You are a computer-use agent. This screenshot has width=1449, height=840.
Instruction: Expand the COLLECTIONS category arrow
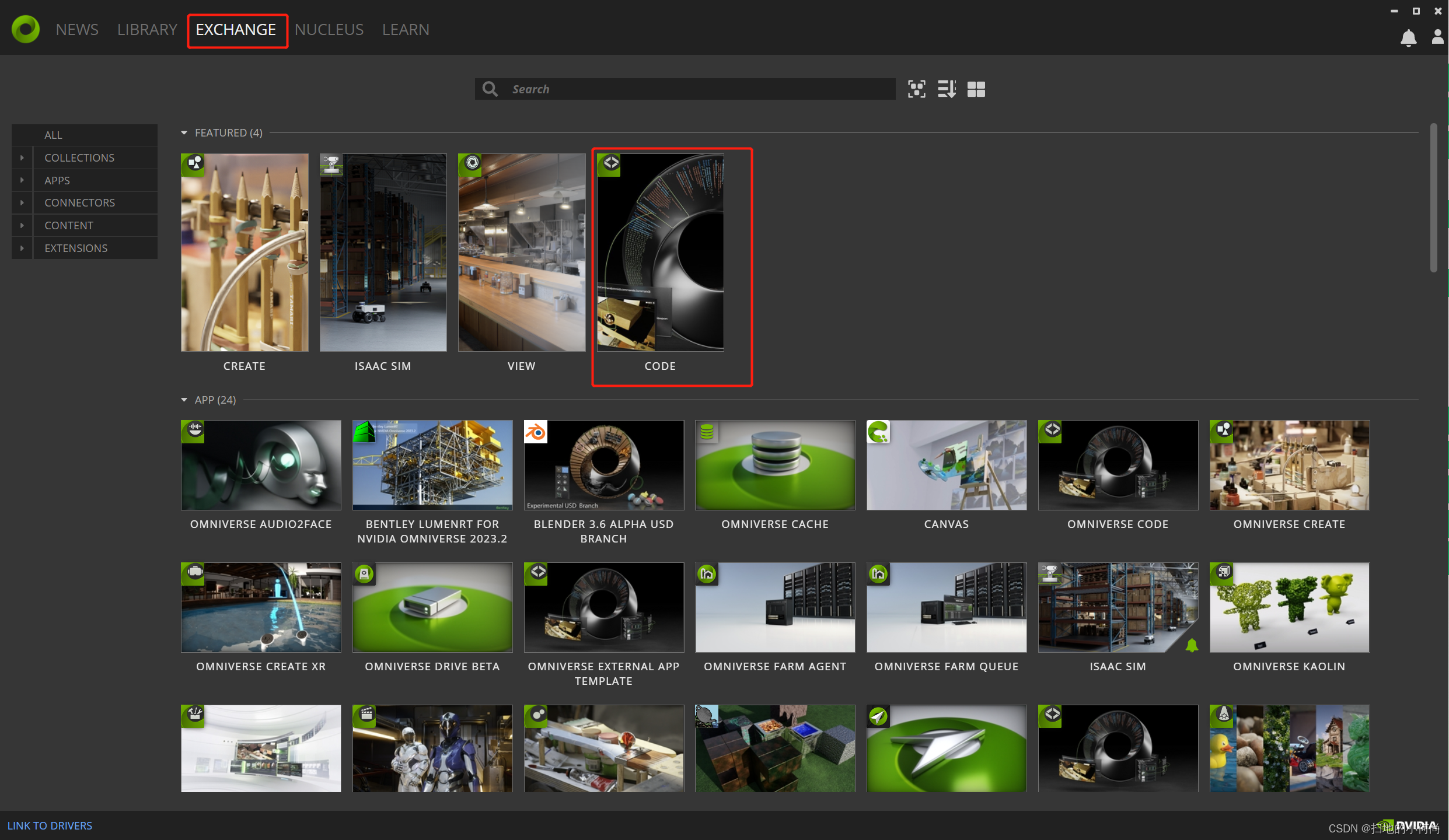pos(22,157)
